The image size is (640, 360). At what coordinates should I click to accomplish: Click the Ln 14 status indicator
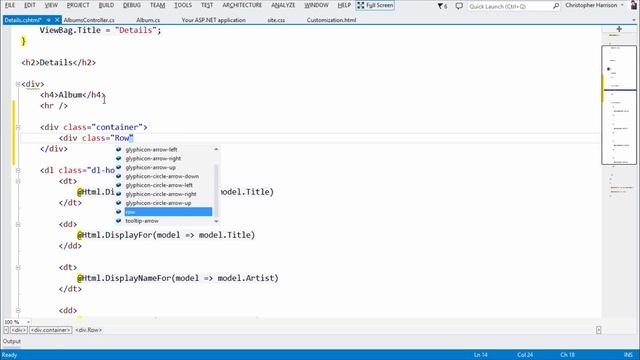click(x=481, y=355)
